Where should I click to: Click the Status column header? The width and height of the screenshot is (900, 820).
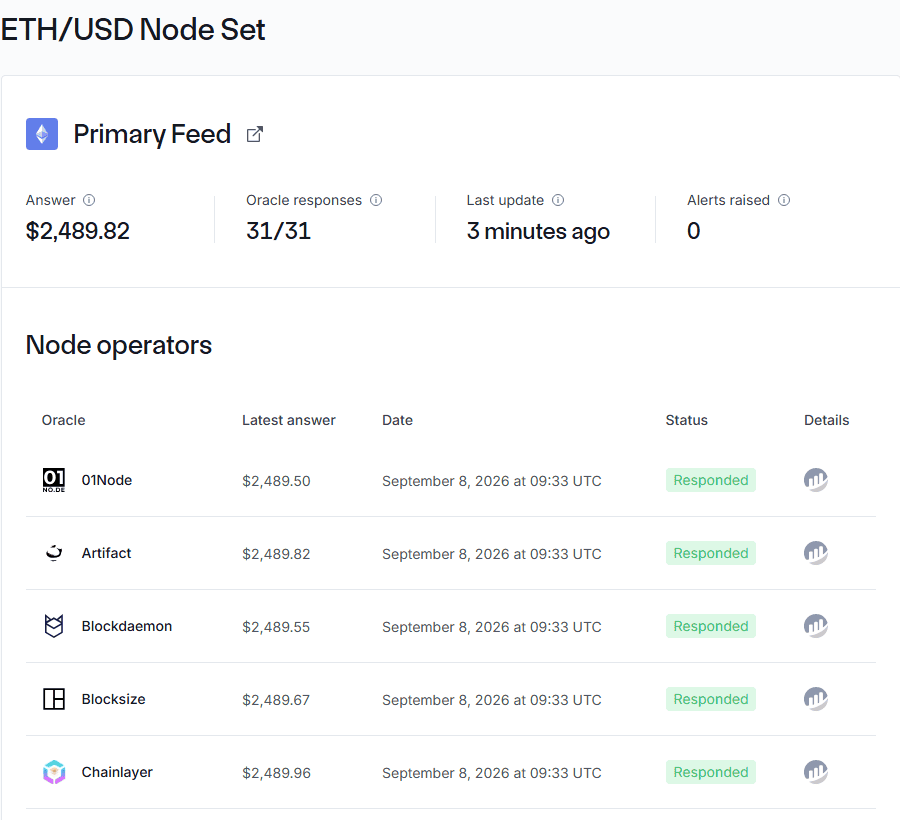686,420
